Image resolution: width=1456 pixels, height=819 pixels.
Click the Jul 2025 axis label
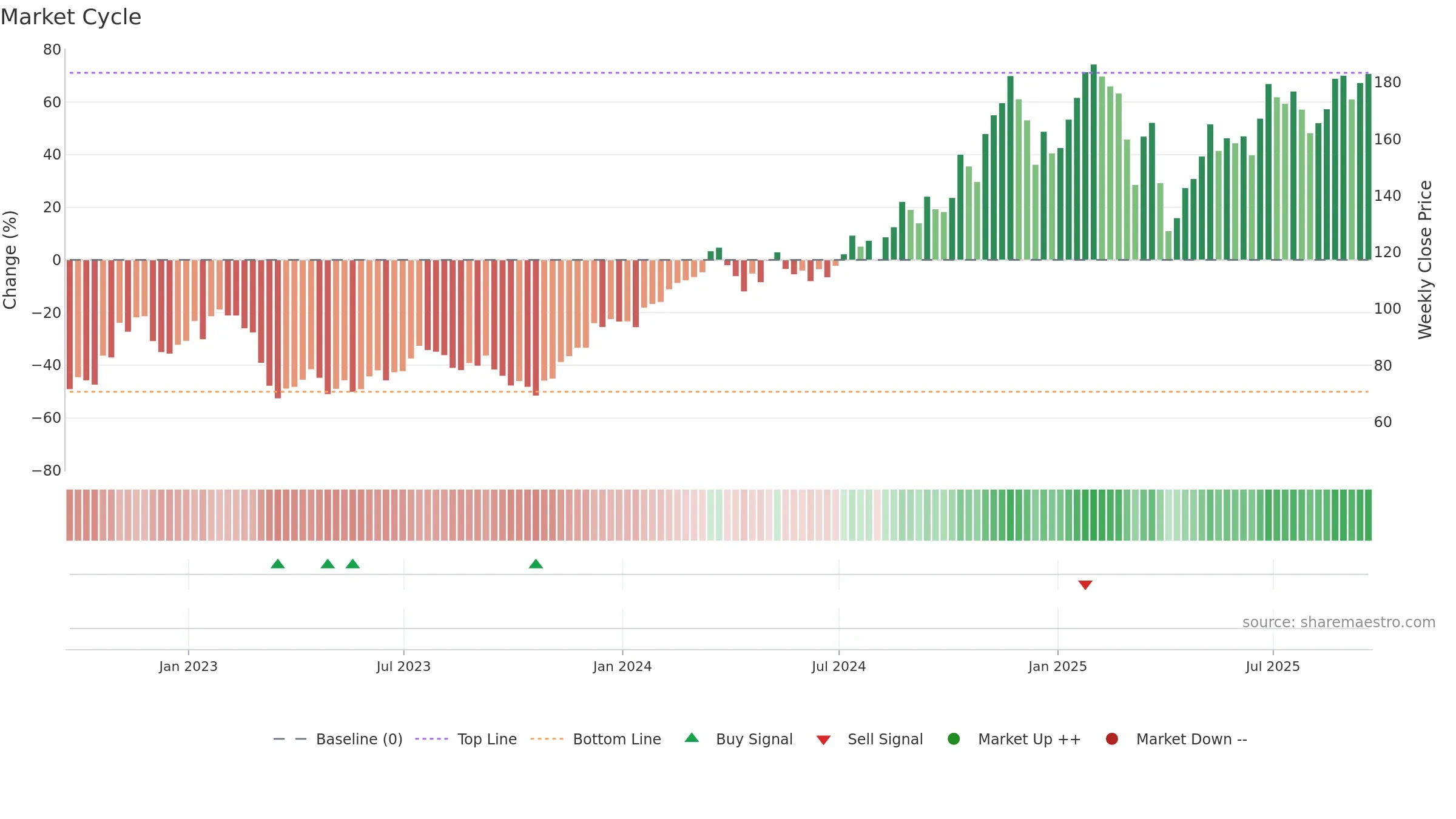tap(1273, 666)
